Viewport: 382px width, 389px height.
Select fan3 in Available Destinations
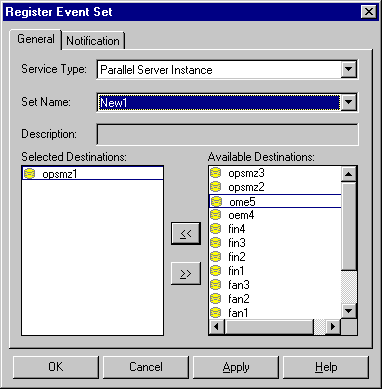click(x=275, y=285)
